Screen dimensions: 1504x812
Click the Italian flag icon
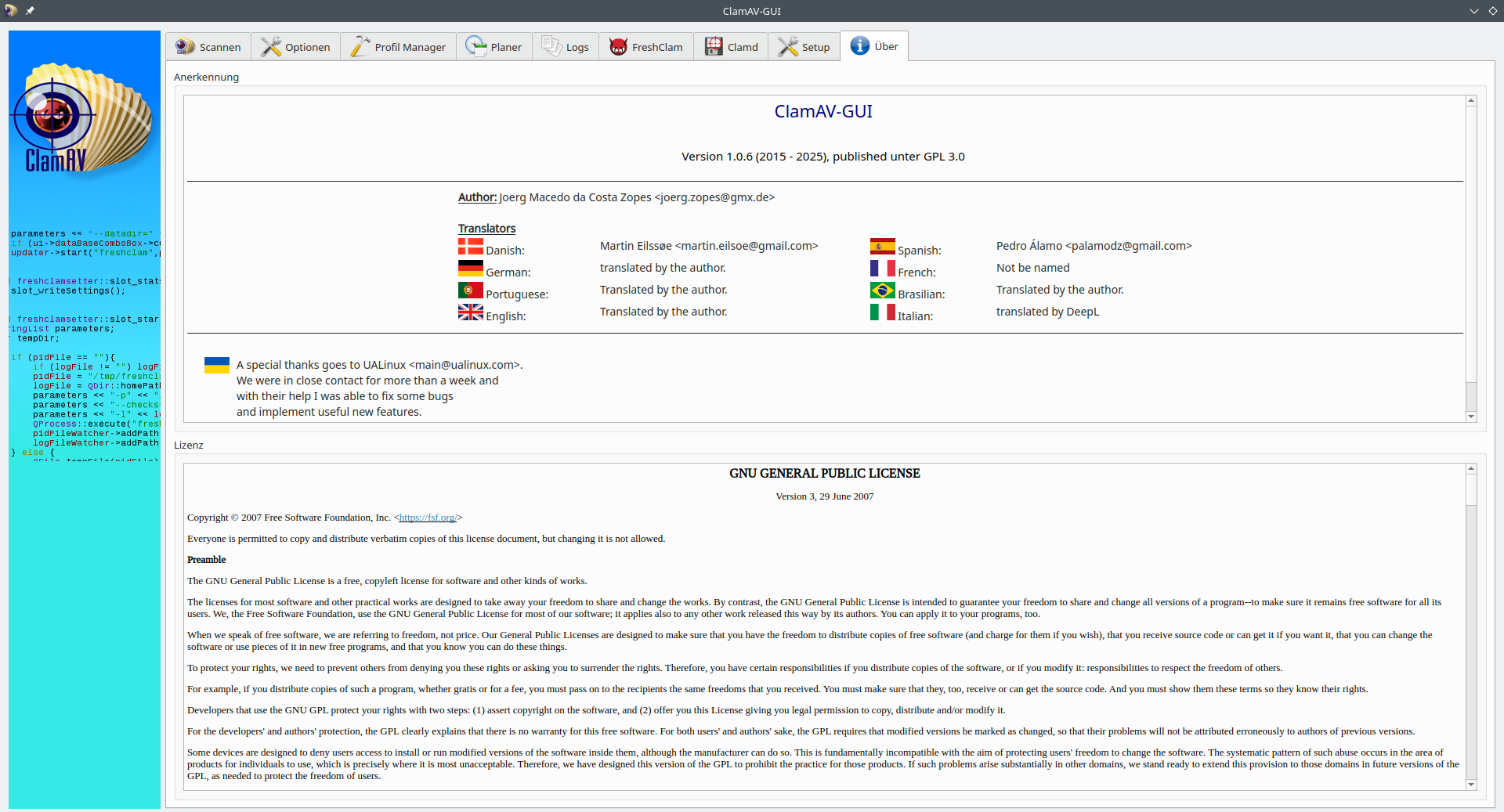(883, 312)
